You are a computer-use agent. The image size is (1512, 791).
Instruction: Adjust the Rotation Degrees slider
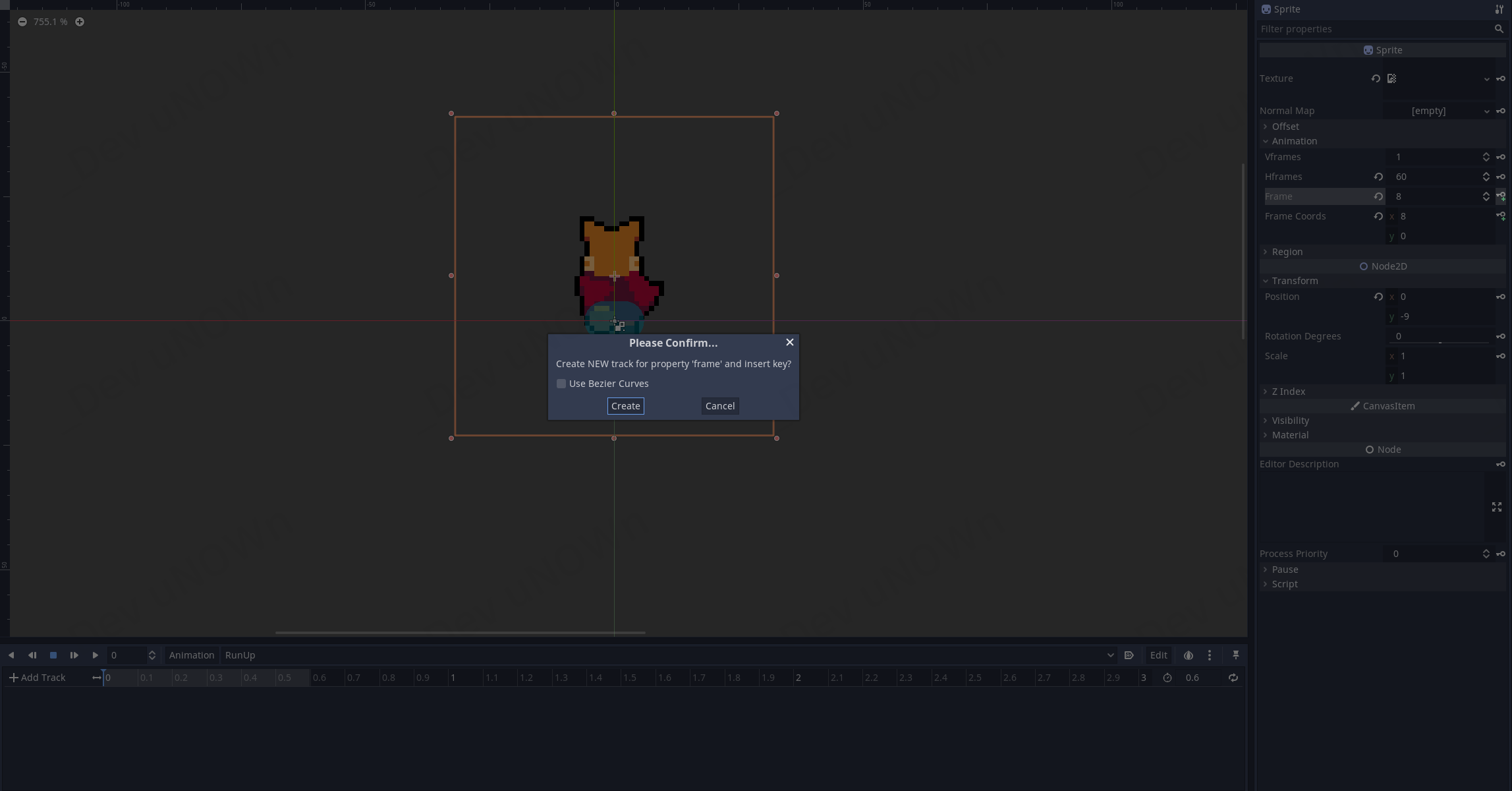(x=1440, y=342)
